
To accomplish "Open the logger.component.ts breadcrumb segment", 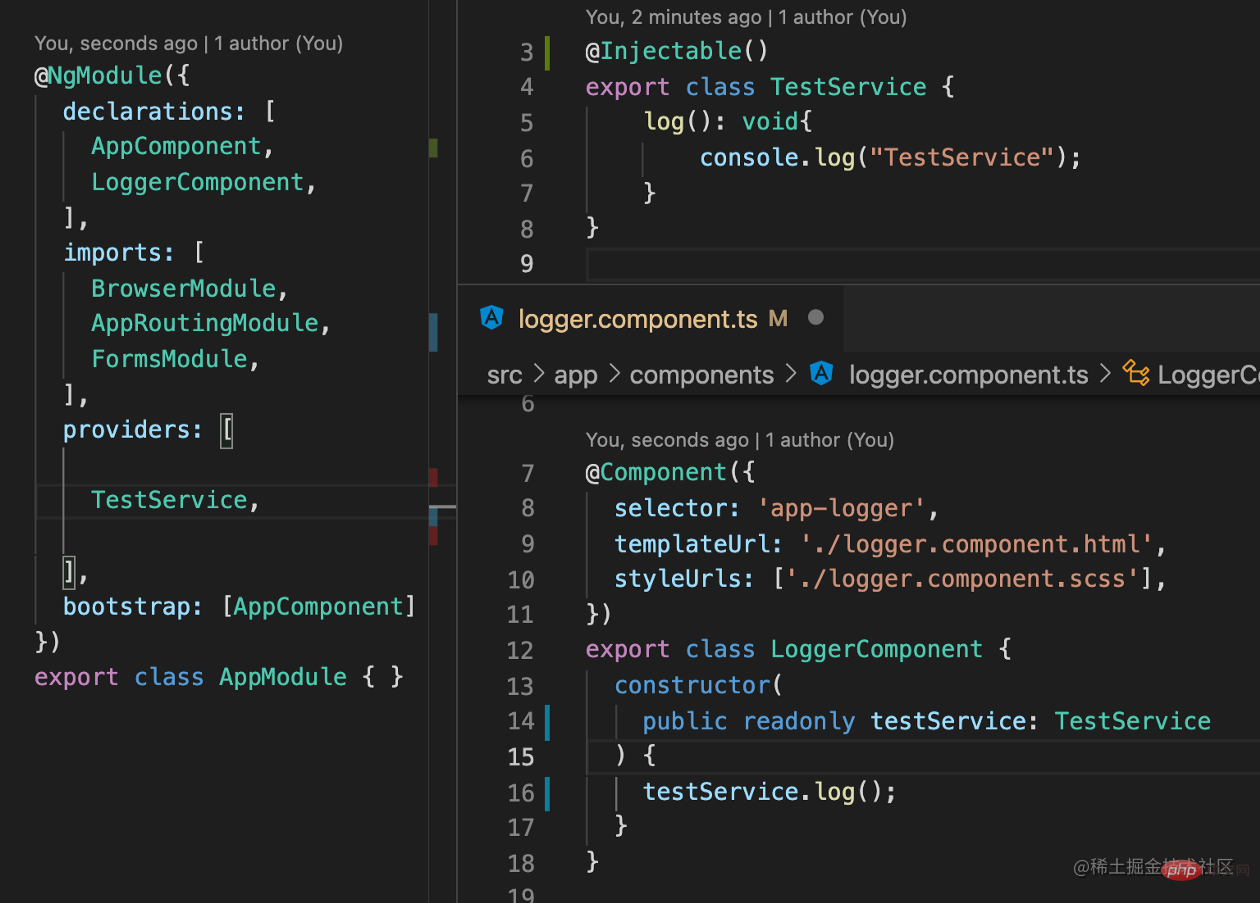I will click(968, 375).
